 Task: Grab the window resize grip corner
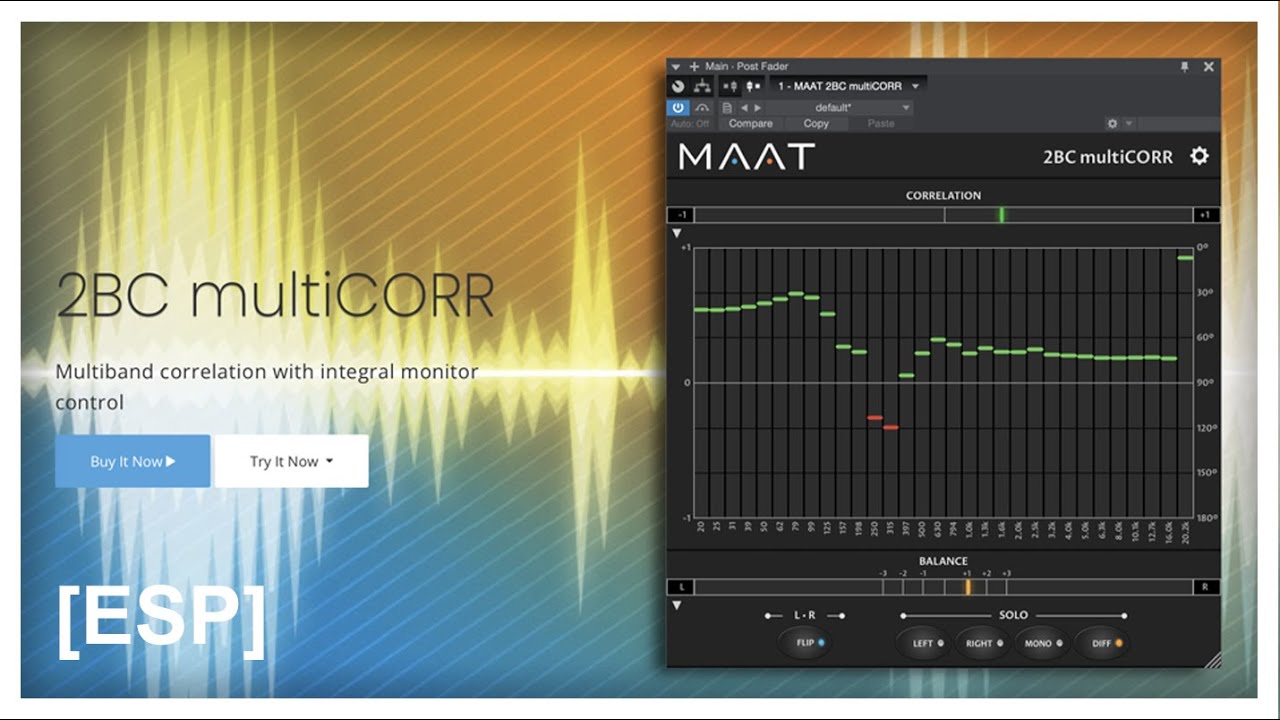pyautogui.click(x=1212, y=660)
